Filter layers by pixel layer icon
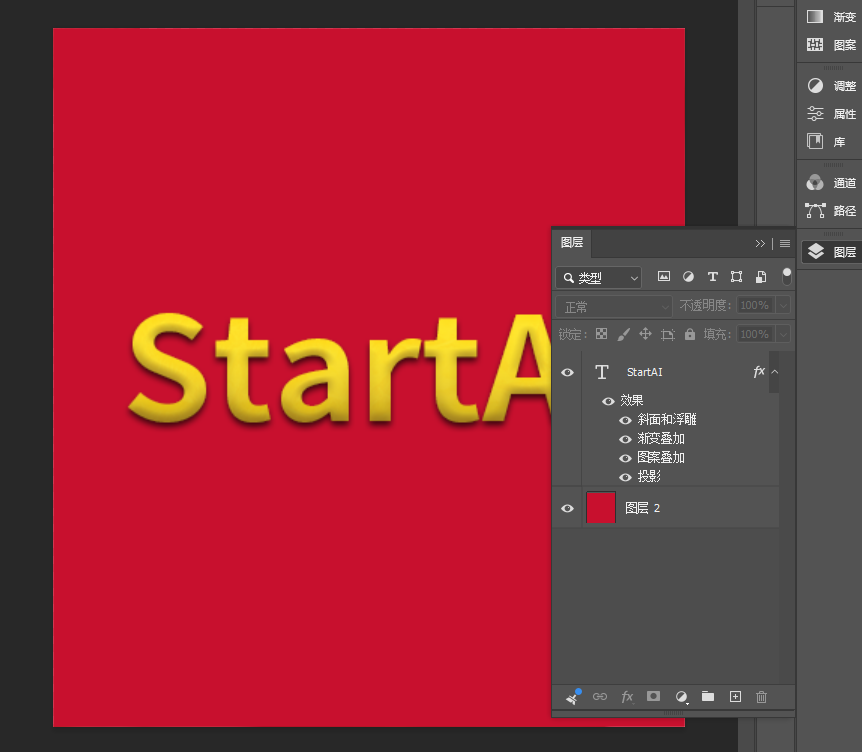This screenshot has height=752, width=862. click(664, 277)
